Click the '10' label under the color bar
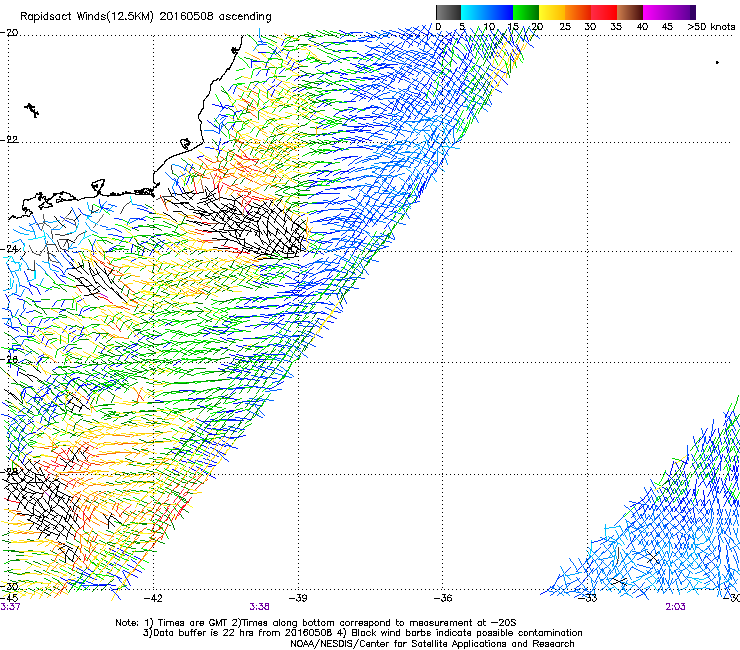740x650 pixels. pos(490,27)
